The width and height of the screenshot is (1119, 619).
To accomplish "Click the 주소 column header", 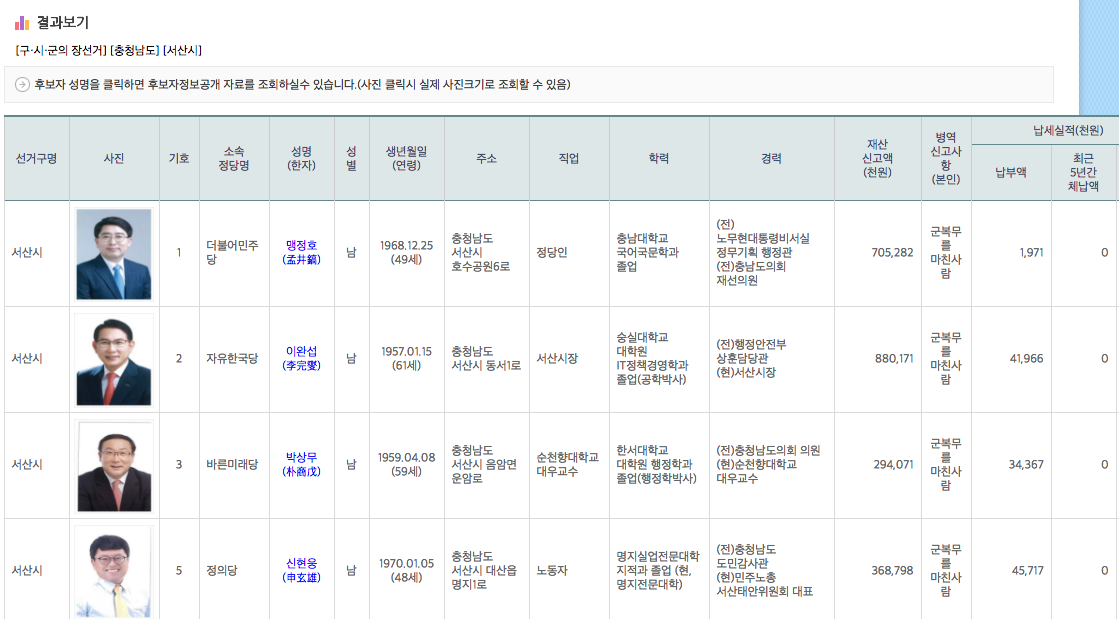I will point(487,158).
